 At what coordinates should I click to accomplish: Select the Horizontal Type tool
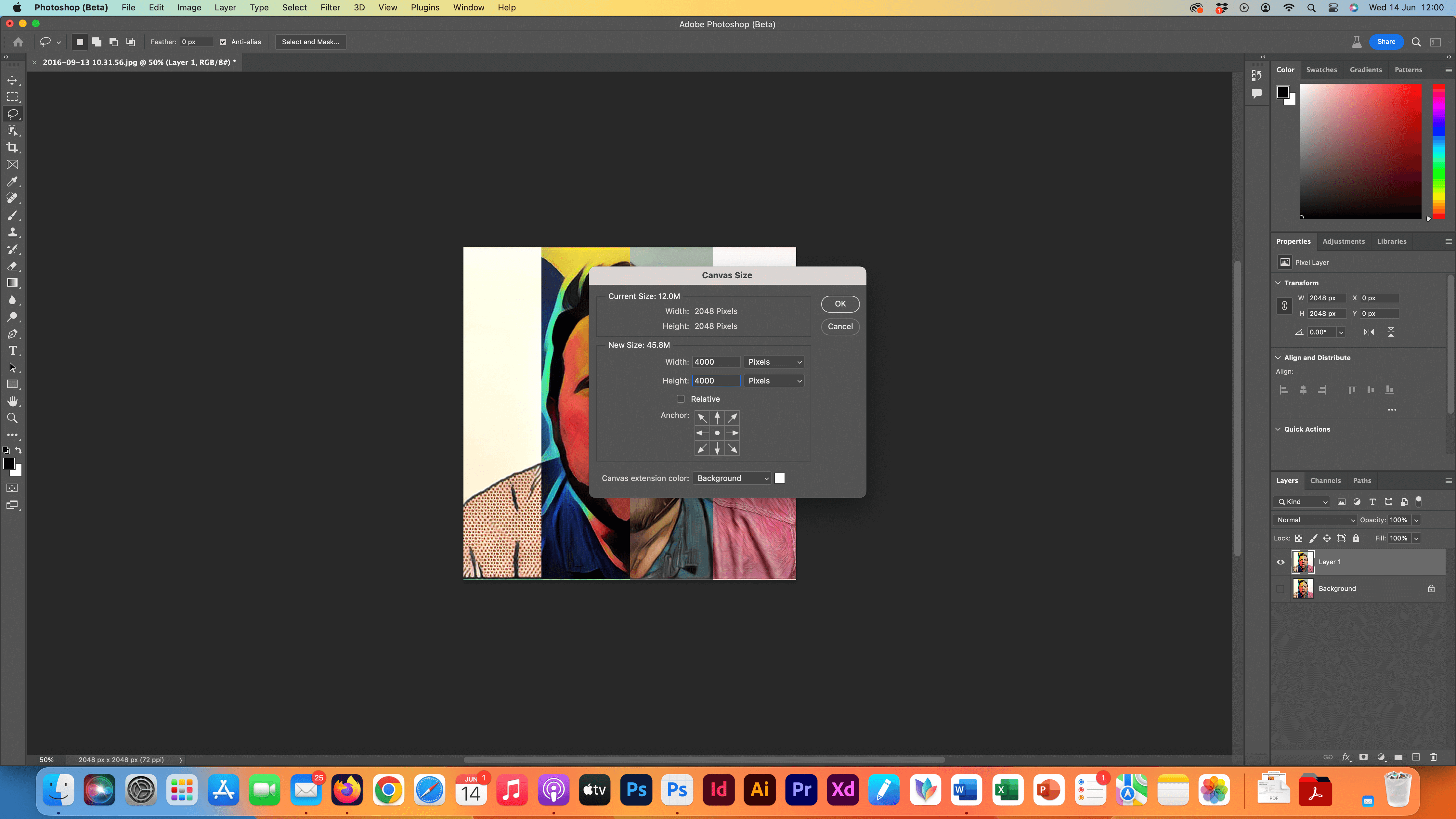point(12,351)
